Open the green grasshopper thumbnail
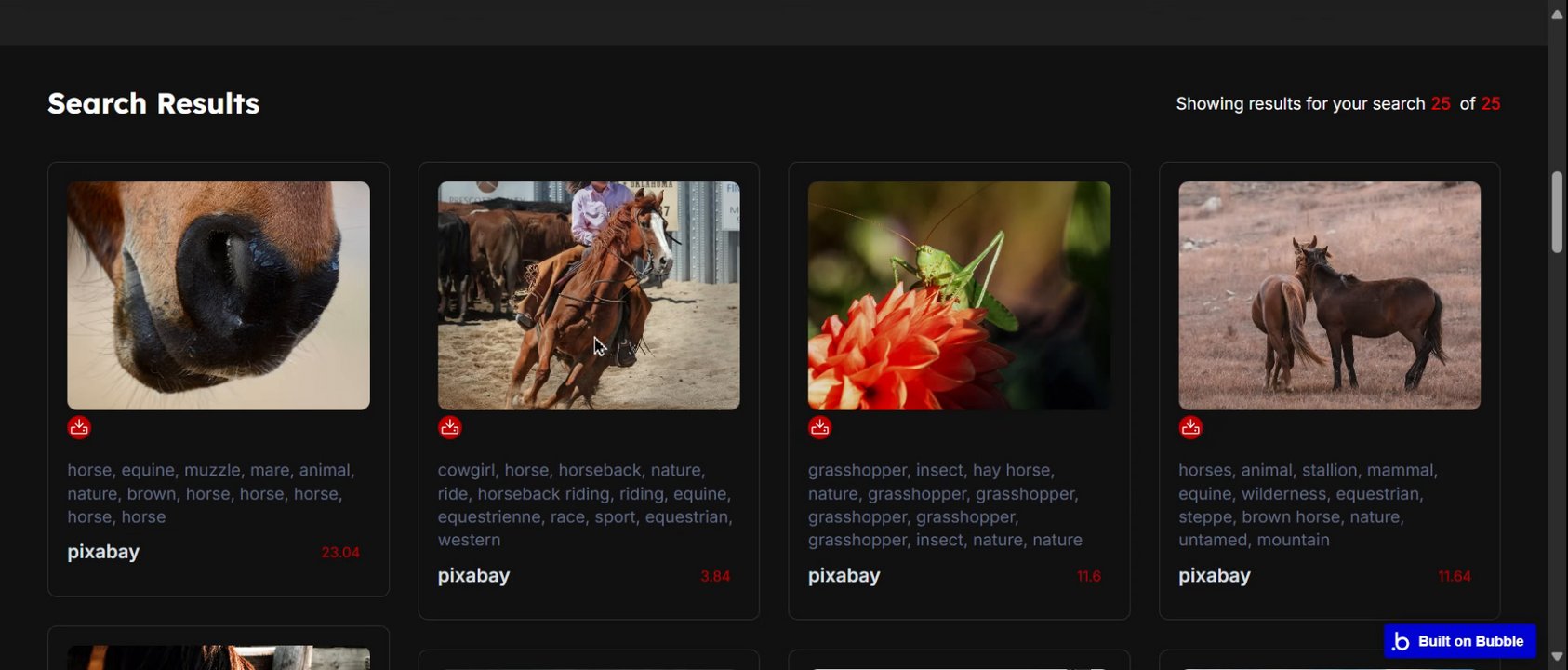Screen dimensions: 1568x670 [x=959, y=295]
